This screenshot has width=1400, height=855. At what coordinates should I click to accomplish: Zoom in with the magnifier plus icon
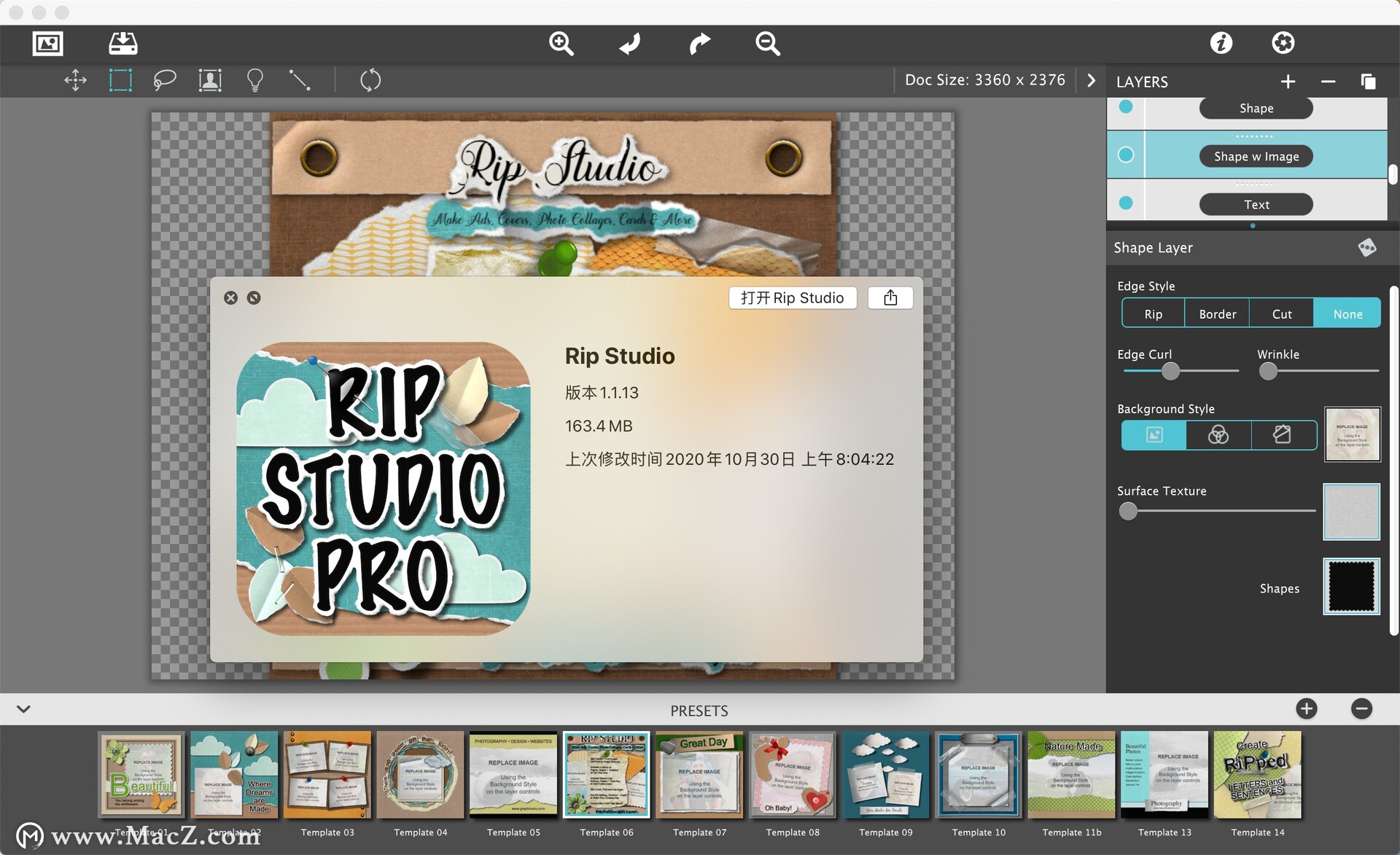(x=561, y=44)
